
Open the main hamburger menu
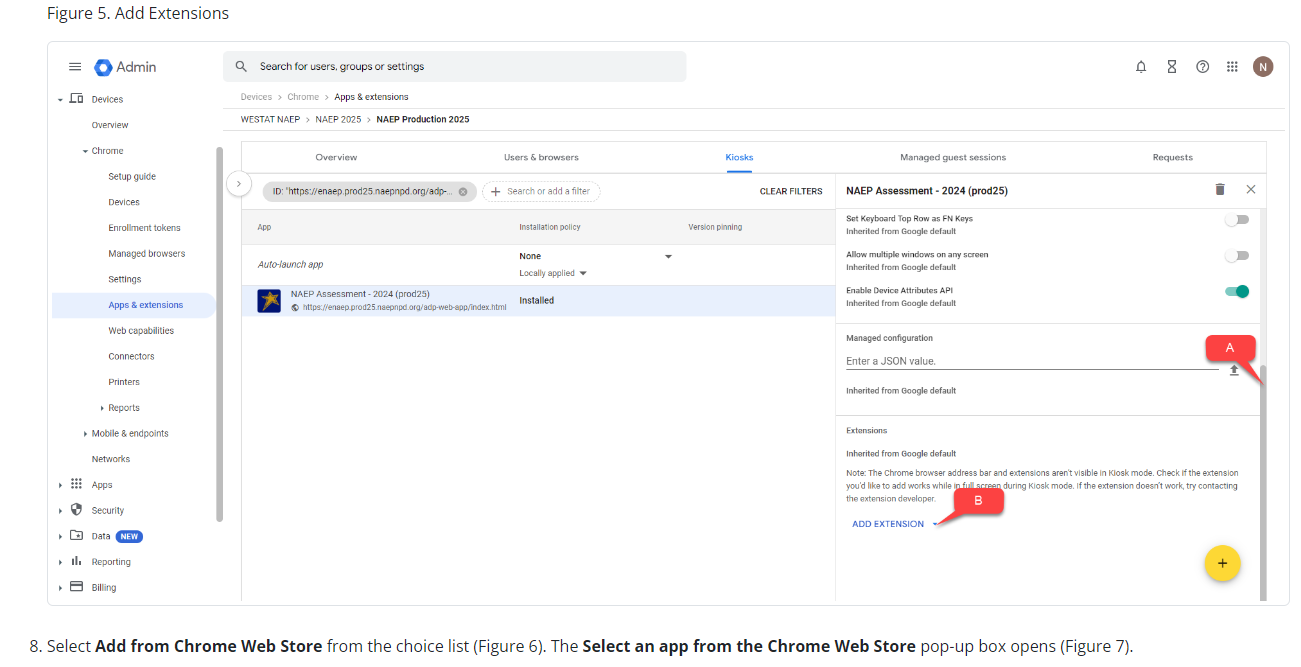click(75, 67)
